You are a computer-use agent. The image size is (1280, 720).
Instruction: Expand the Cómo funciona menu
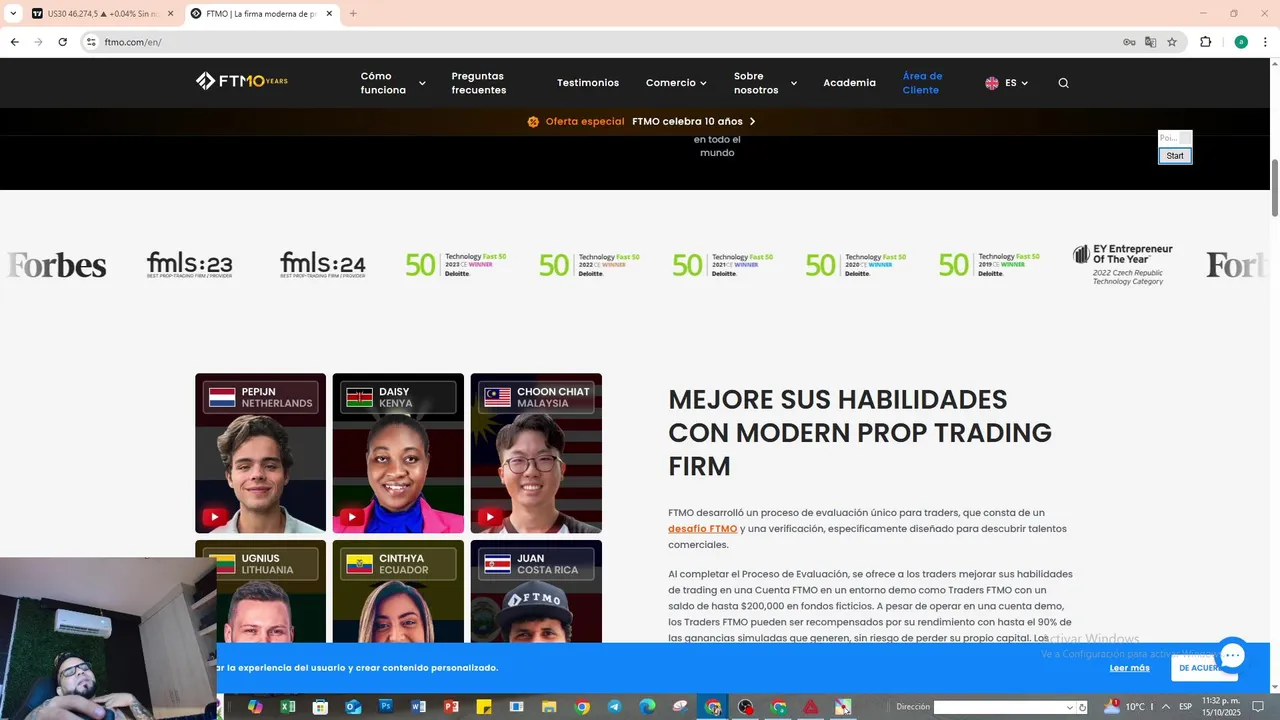pyautogui.click(x=393, y=83)
